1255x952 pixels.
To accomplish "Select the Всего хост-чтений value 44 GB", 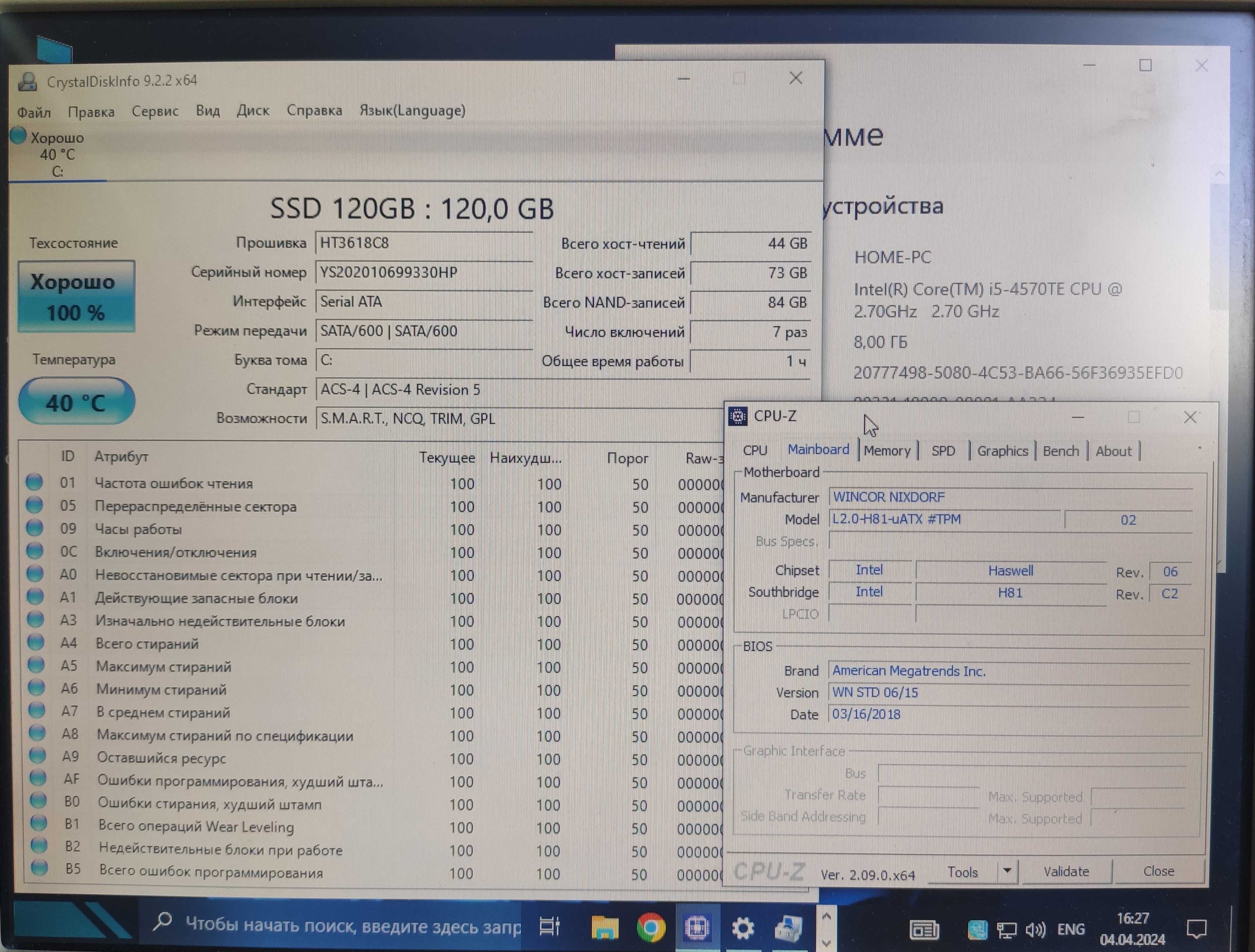I will (x=751, y=244).
